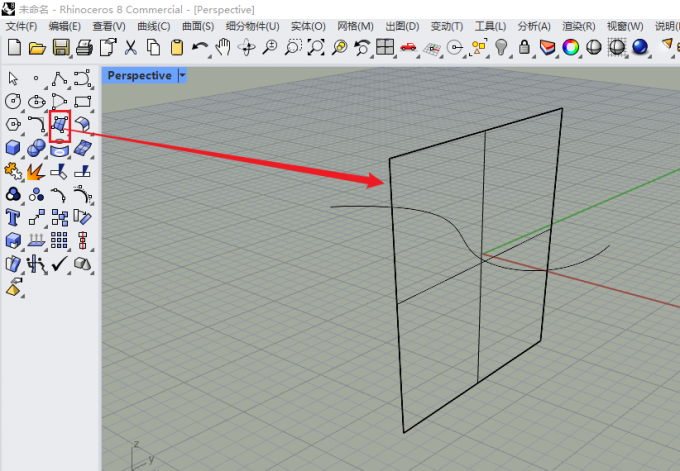Open the 工具(L) menu
The height and width of the screenshot is (471, 680).
coord(490,26)
